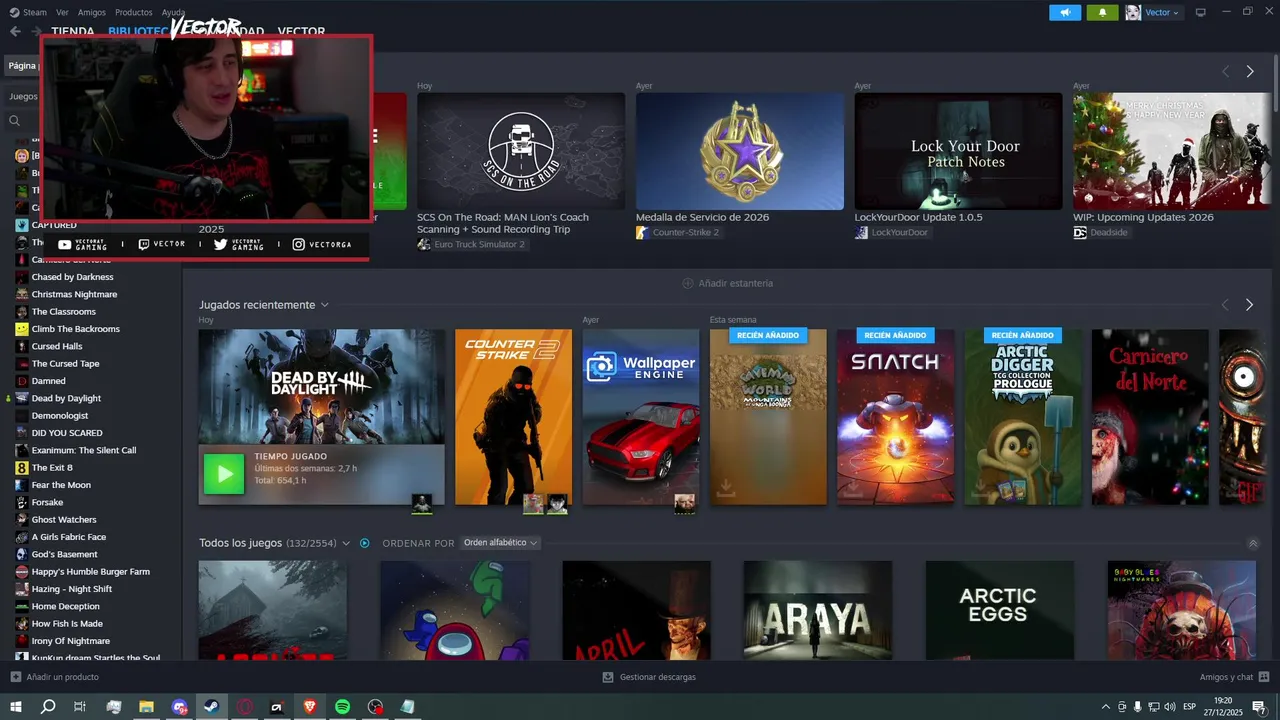Click the Counter-Strike 2 news source link

pyautogui.click(x=685, y=232)
